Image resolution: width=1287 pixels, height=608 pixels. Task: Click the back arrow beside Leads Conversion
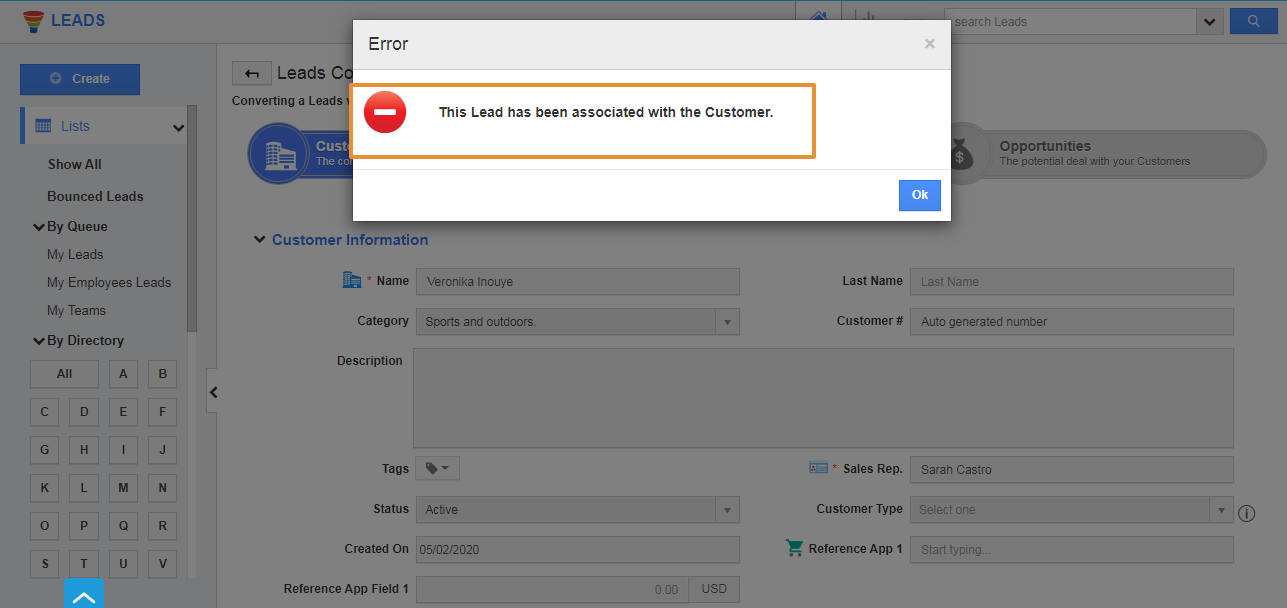[252, 73]
